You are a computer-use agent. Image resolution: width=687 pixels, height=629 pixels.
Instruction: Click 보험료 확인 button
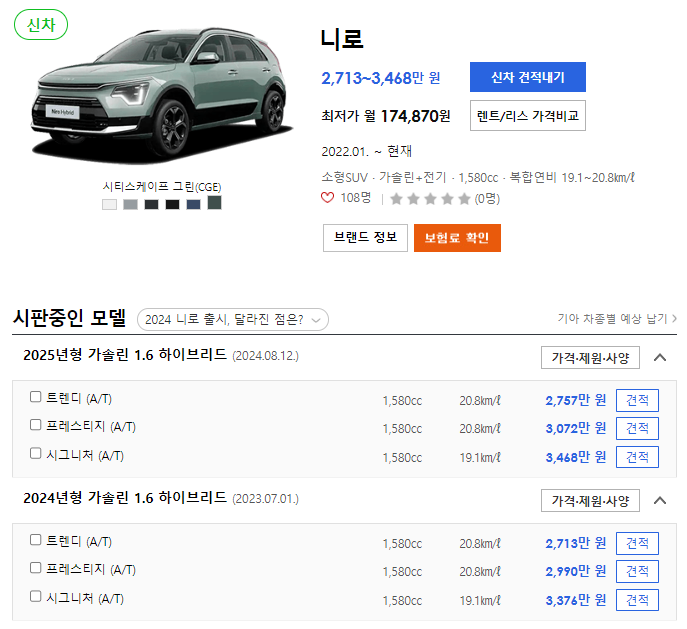[457, 238]
